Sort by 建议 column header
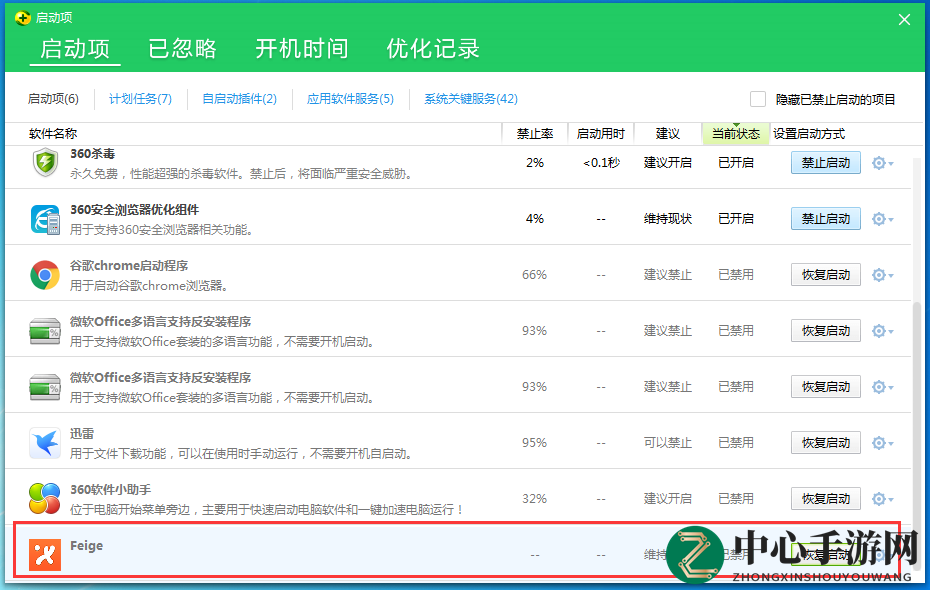The height and width of the screenshot is (590, 930). [668, 134]
